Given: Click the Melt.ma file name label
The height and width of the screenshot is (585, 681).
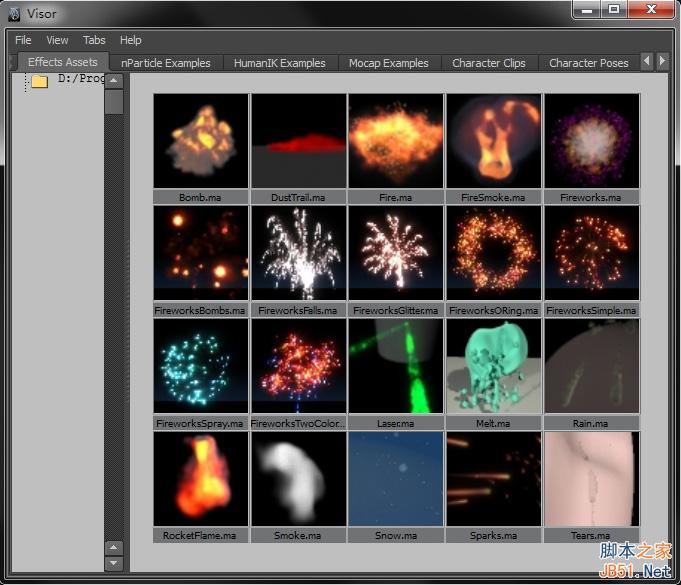Looking at the screenshot, I should pyautogui.click(x=493, y=423).
